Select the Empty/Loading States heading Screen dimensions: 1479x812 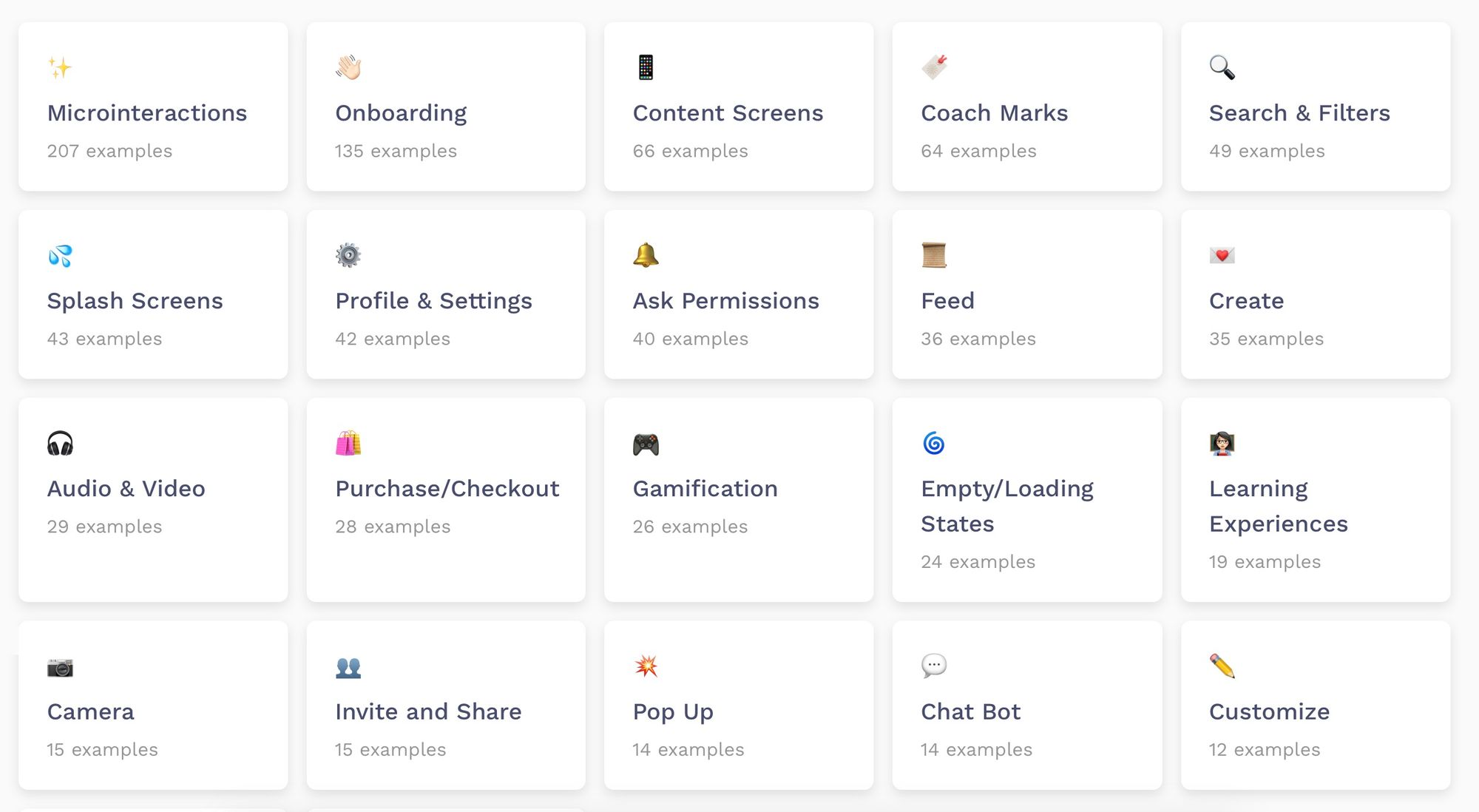click(x=1007, y=506)
